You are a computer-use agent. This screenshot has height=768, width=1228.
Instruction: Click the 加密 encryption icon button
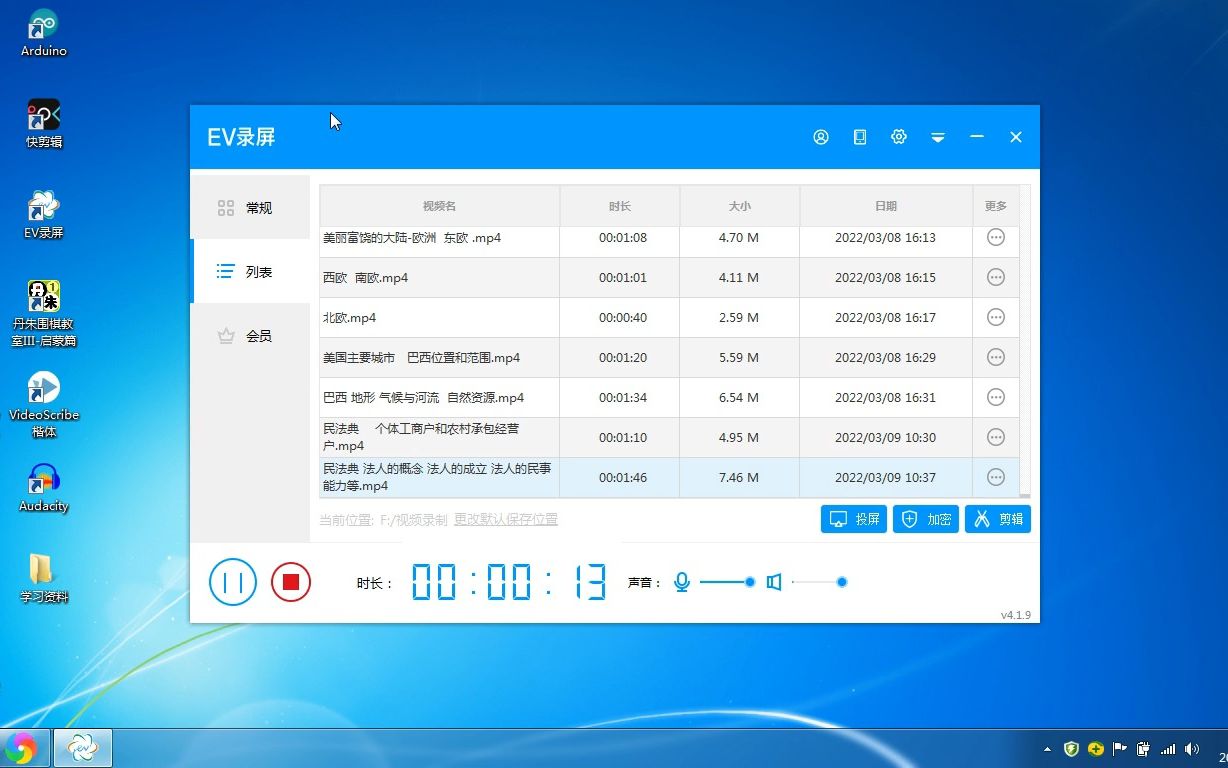925,519
